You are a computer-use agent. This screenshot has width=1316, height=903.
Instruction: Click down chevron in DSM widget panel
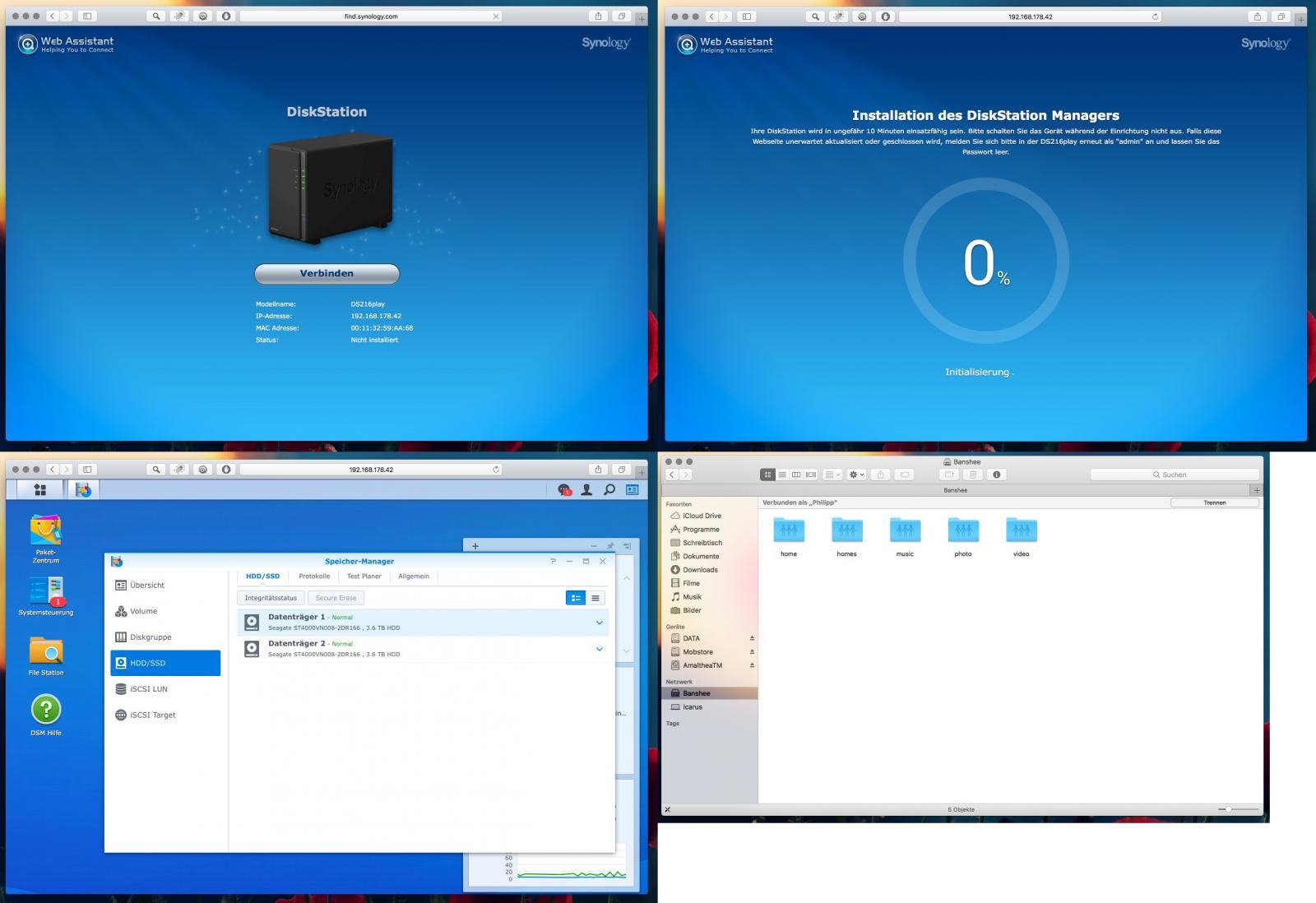(x=627, y=651)
